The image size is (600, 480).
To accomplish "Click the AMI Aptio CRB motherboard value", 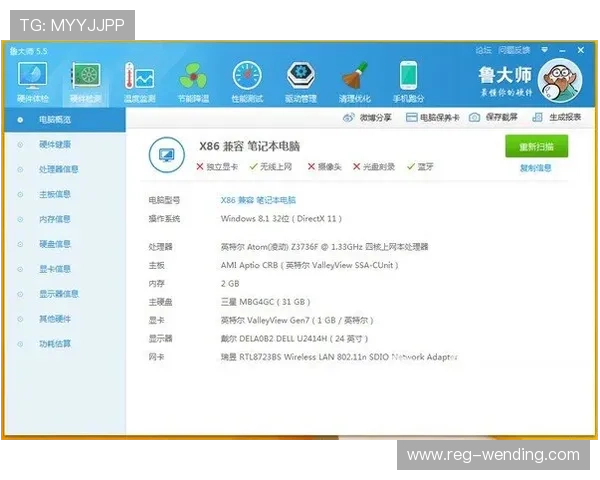I will coord(310,265).
